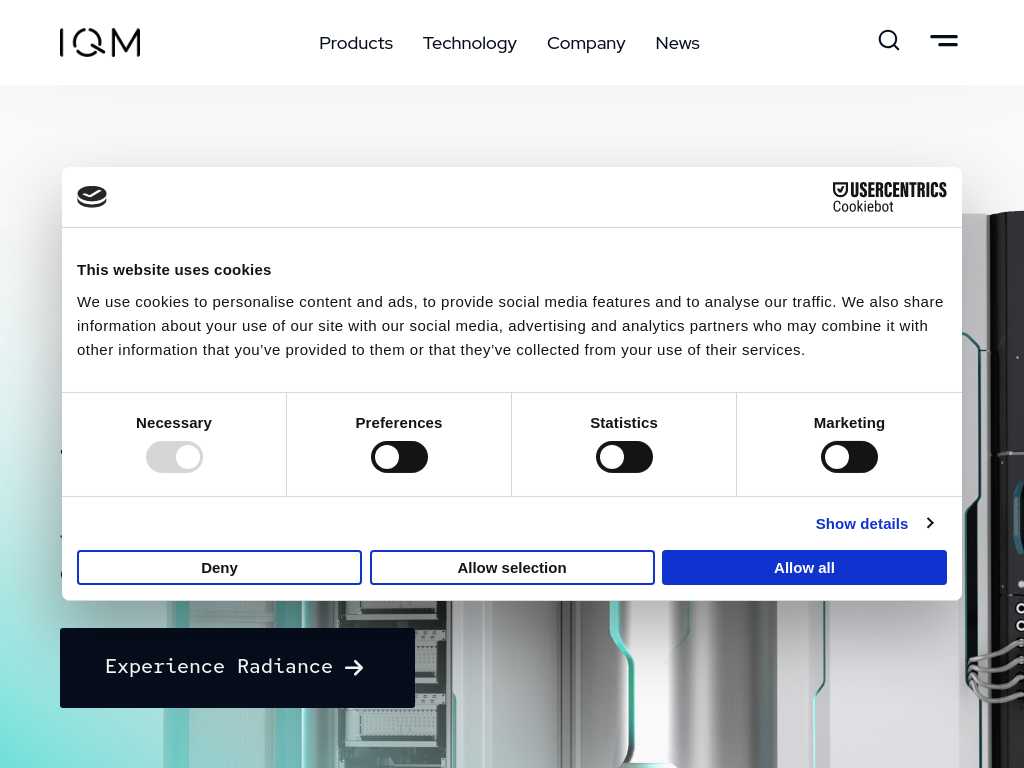This screenshot has width=1024, height=768.
Task: Click the Show details link
Action: pos(861,524)
